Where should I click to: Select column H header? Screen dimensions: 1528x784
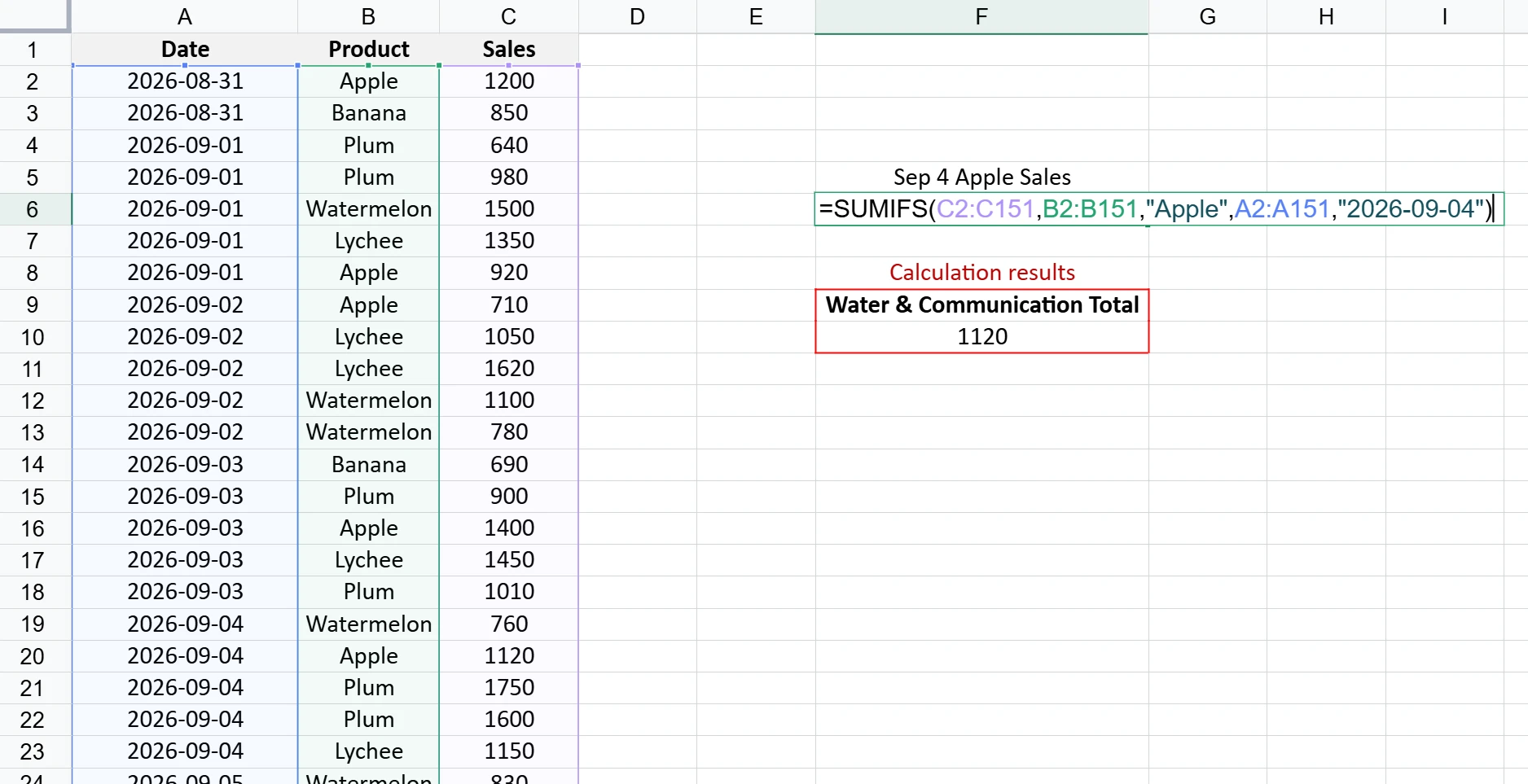click(x=1326, y=16)
